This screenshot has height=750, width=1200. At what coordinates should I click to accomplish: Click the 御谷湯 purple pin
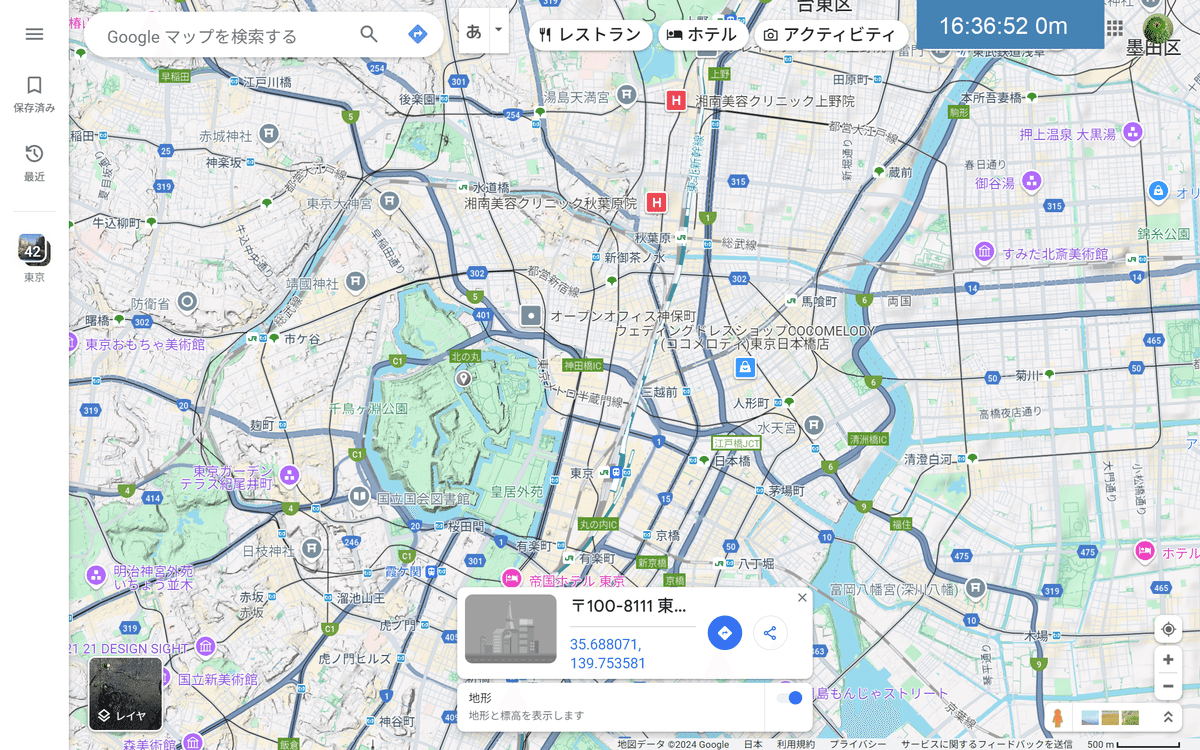point(1032,182)
